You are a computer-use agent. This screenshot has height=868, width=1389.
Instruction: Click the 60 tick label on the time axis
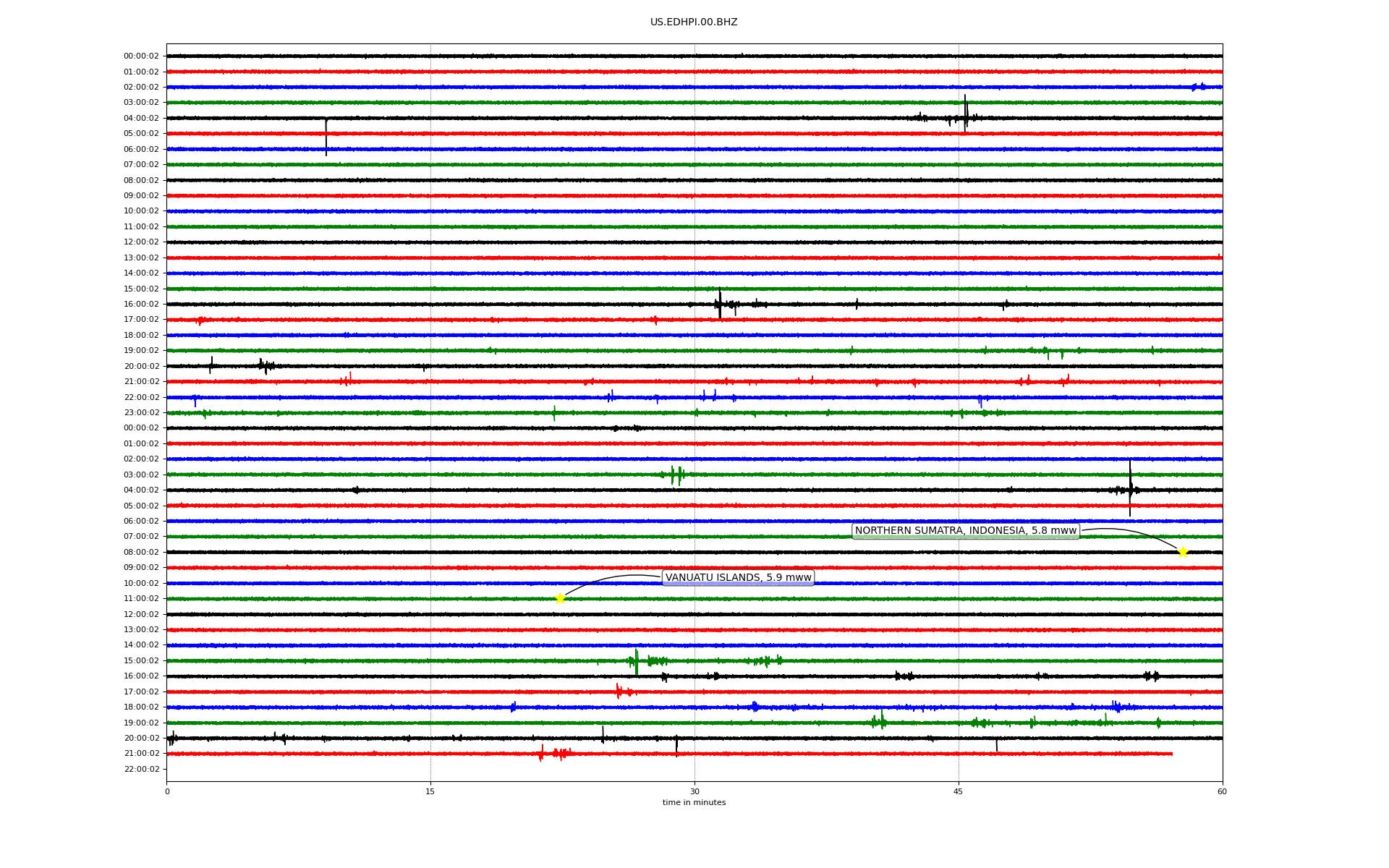[1222, 791]
